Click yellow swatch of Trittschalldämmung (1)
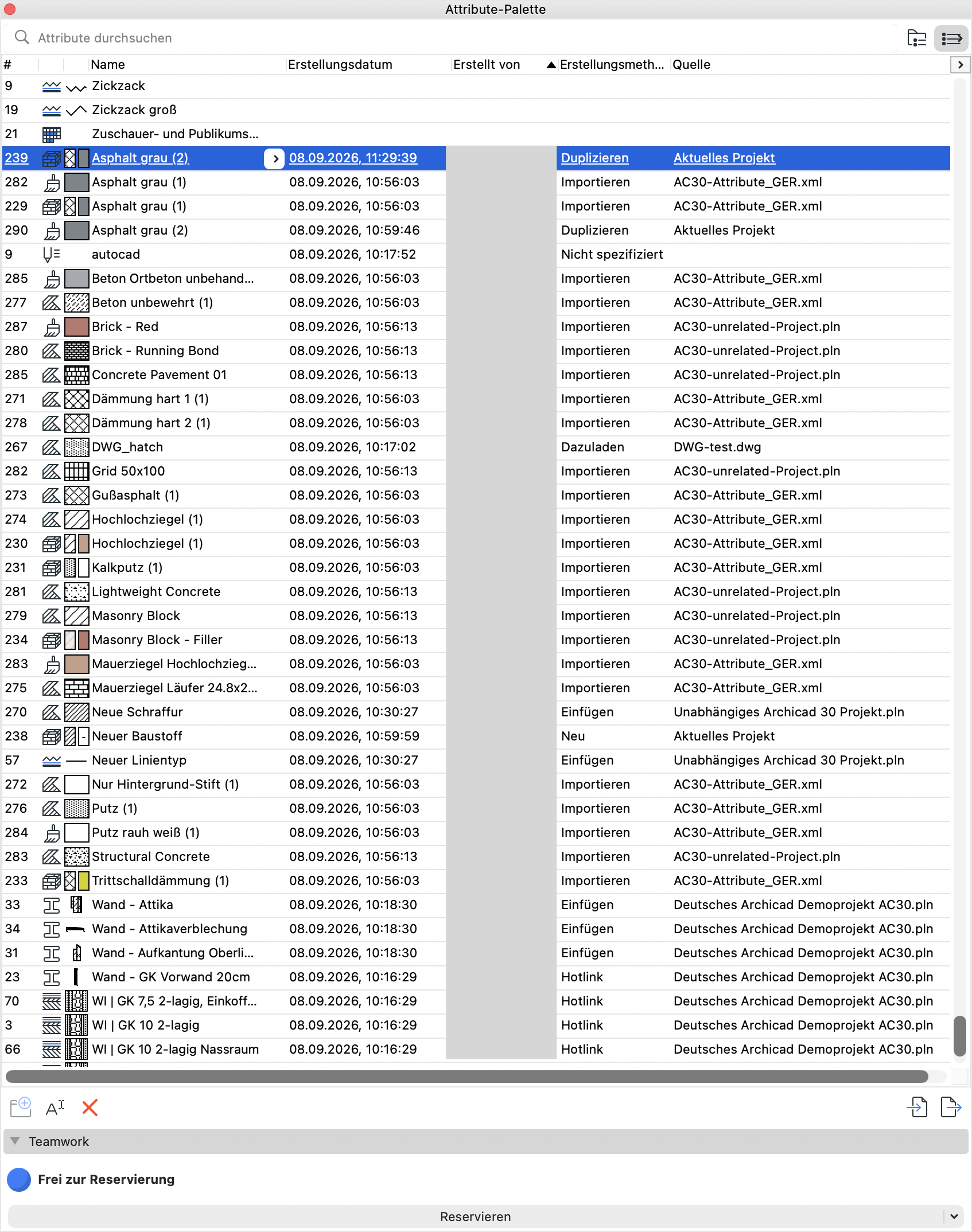The width and height of the screenshot is (972, 1232). click(84, 880)
